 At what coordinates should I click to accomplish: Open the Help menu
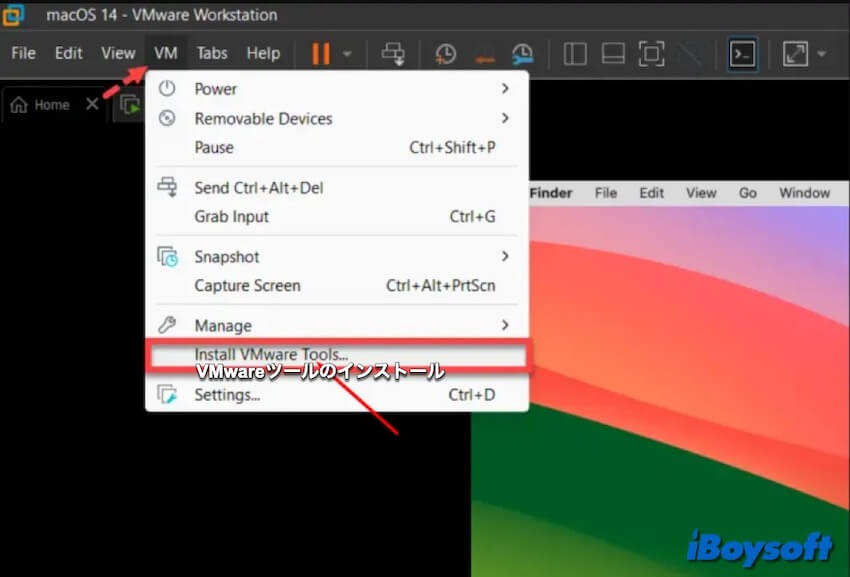click(263, 53)
